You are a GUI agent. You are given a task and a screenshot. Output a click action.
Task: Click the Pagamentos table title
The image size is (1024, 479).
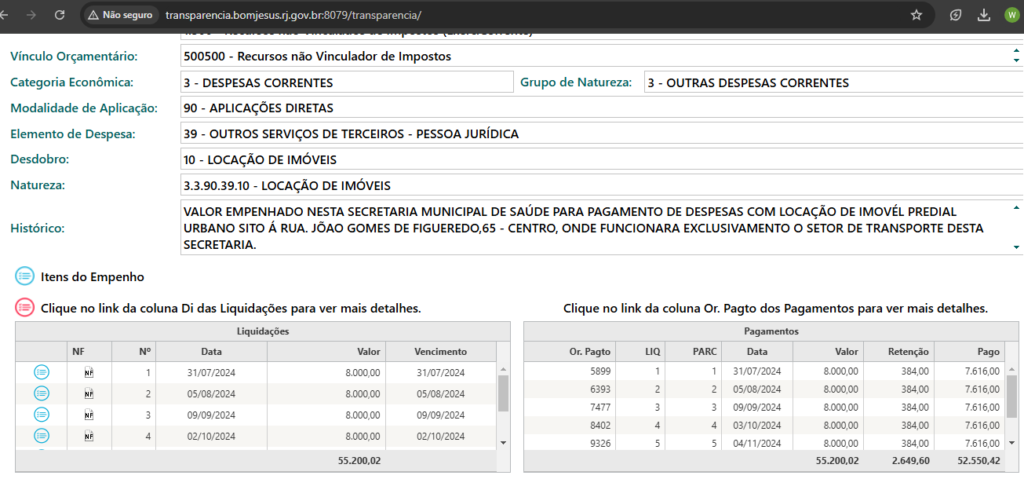pyautogui.click(x=770, y=331)
